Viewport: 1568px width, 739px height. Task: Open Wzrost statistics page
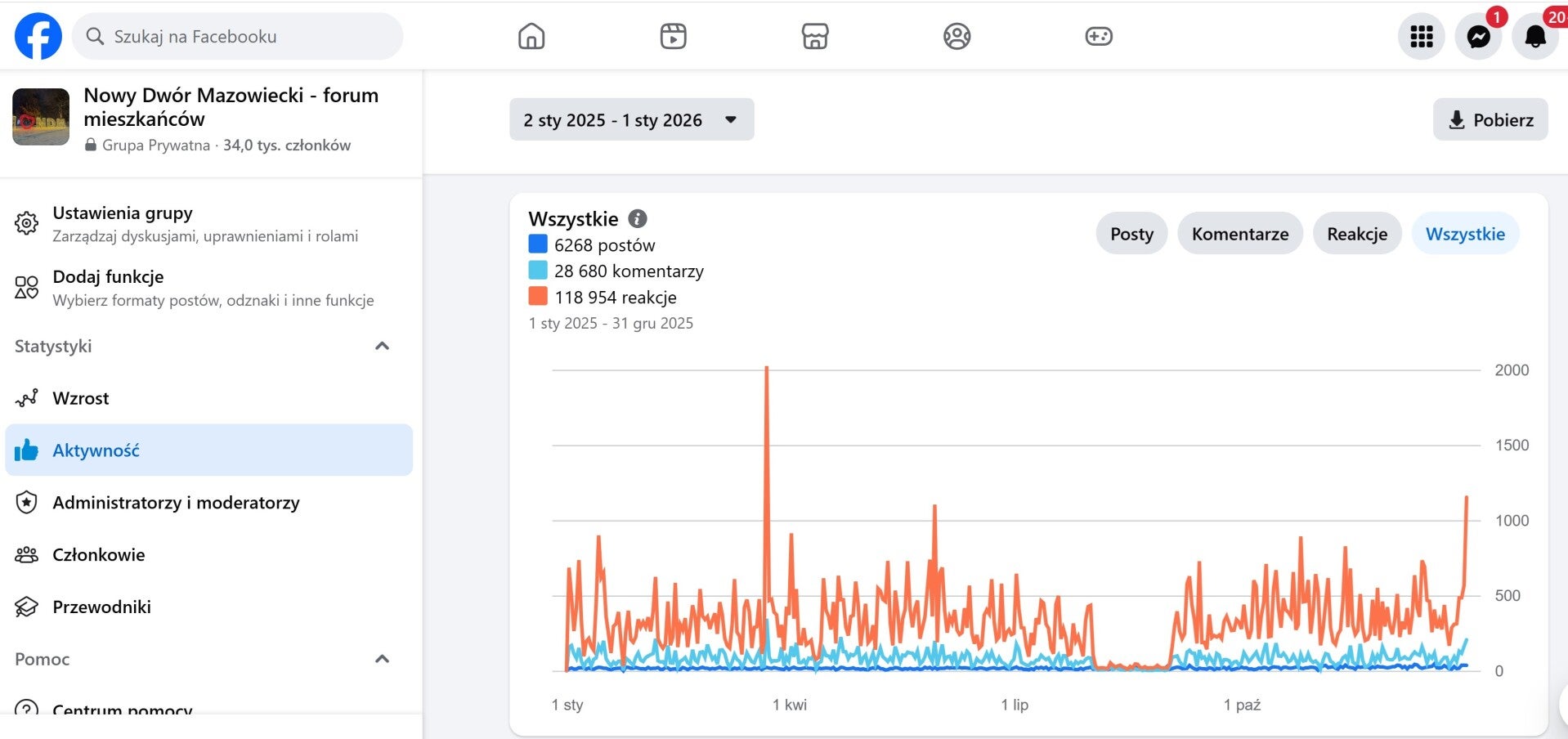(80, 398)
